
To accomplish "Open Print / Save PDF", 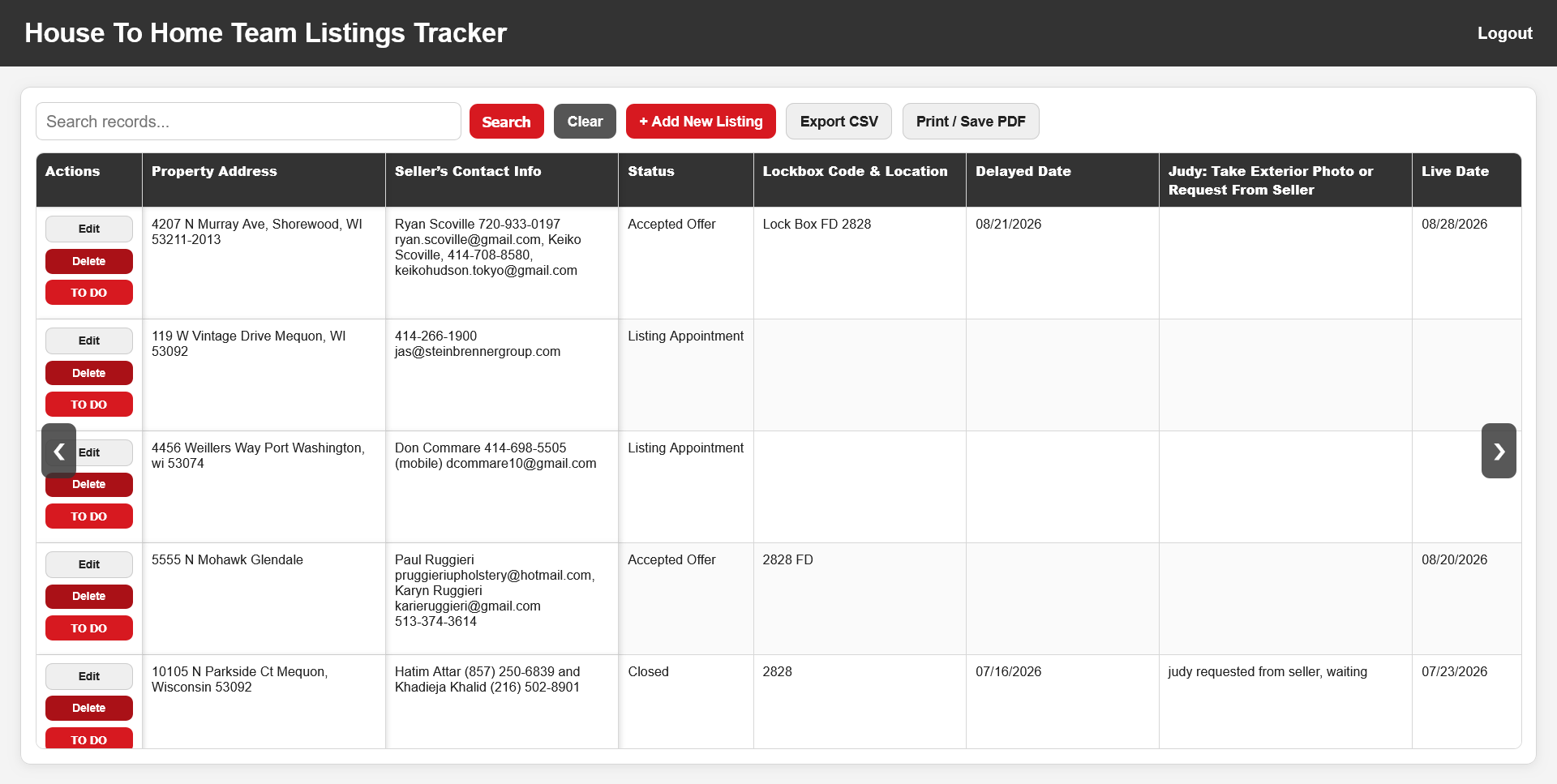I will (x=971, y=122).
